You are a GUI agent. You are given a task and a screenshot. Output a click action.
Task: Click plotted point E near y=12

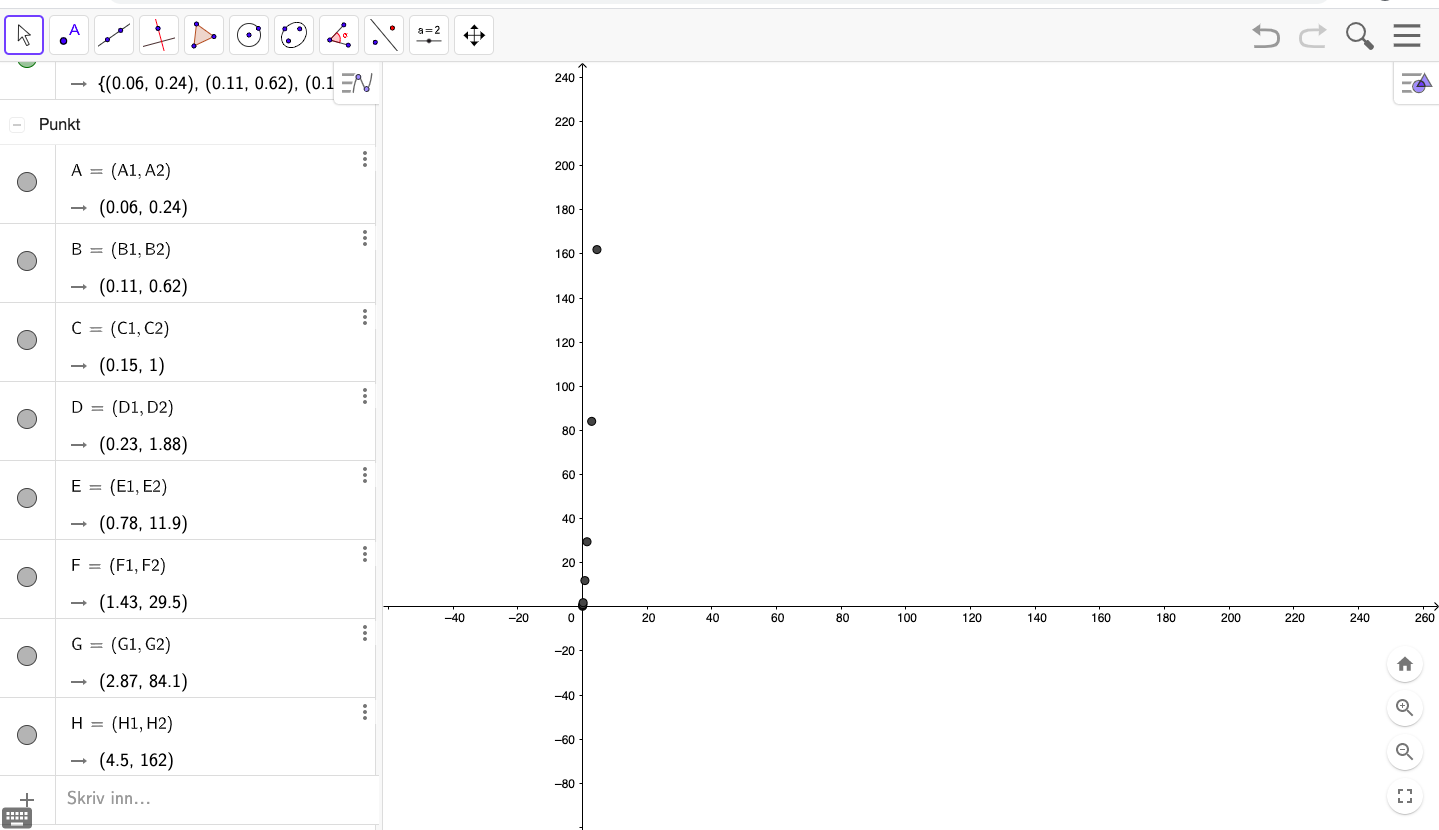click(585, 580)
